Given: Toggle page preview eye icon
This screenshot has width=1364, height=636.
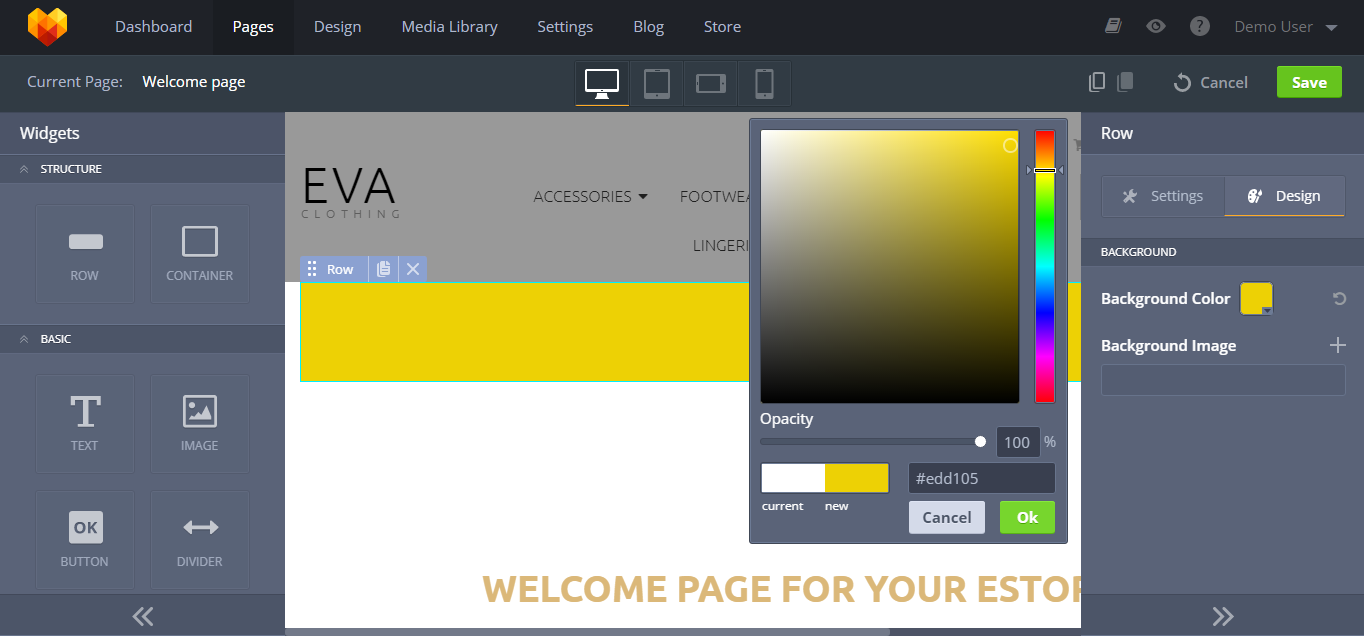Looking at the screenshot, I should click(1156, 27).
